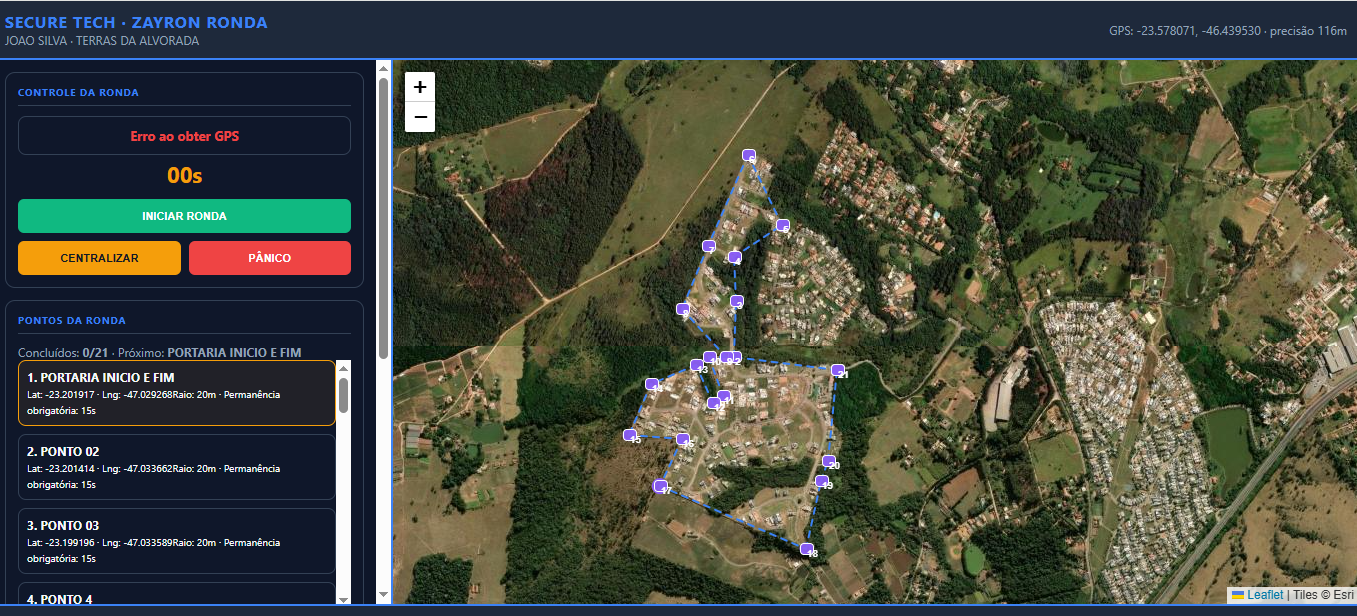Viewport: 1357px width, 616px height.
Task: Select map marker 20
Action: (829, 462)
